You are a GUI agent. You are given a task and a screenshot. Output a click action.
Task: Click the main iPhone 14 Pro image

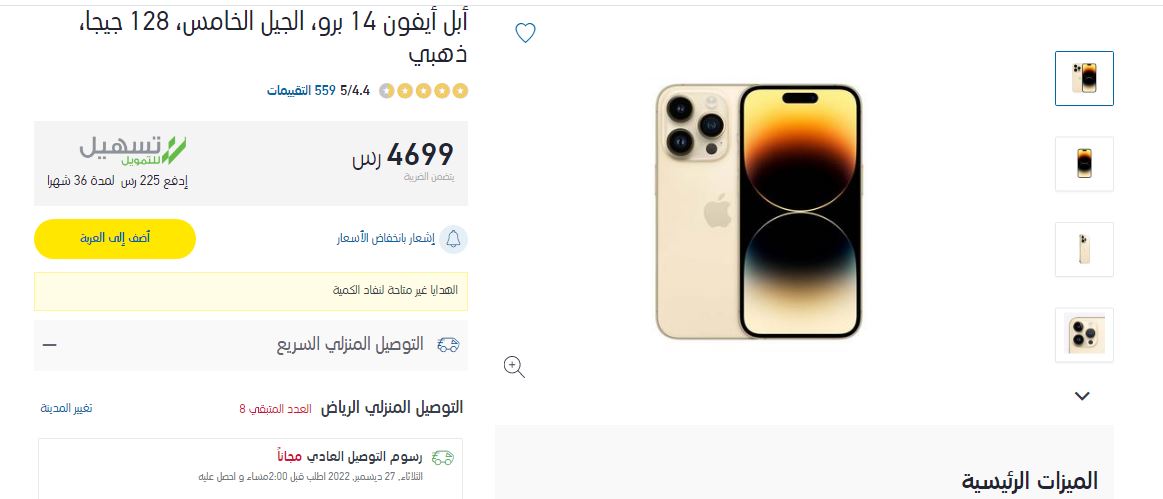coord(758,211)
